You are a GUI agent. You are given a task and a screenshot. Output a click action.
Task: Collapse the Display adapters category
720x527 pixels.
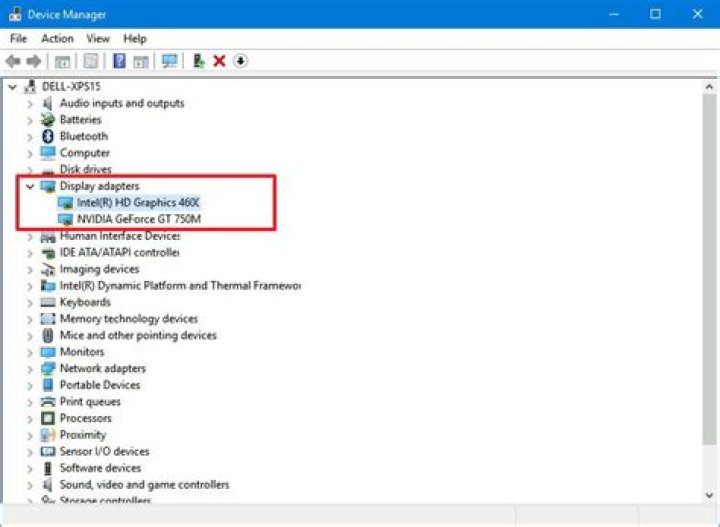(30, 186)
